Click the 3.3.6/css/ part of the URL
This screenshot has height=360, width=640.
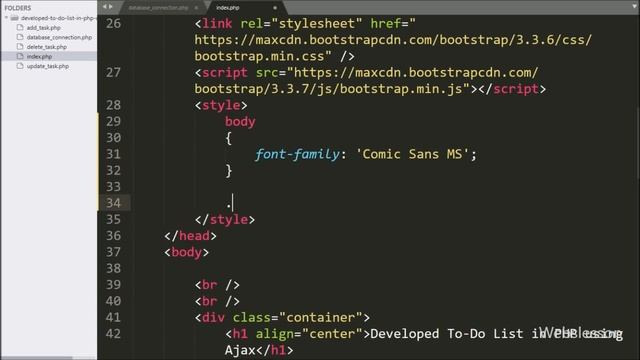click(x=553, y=40)
